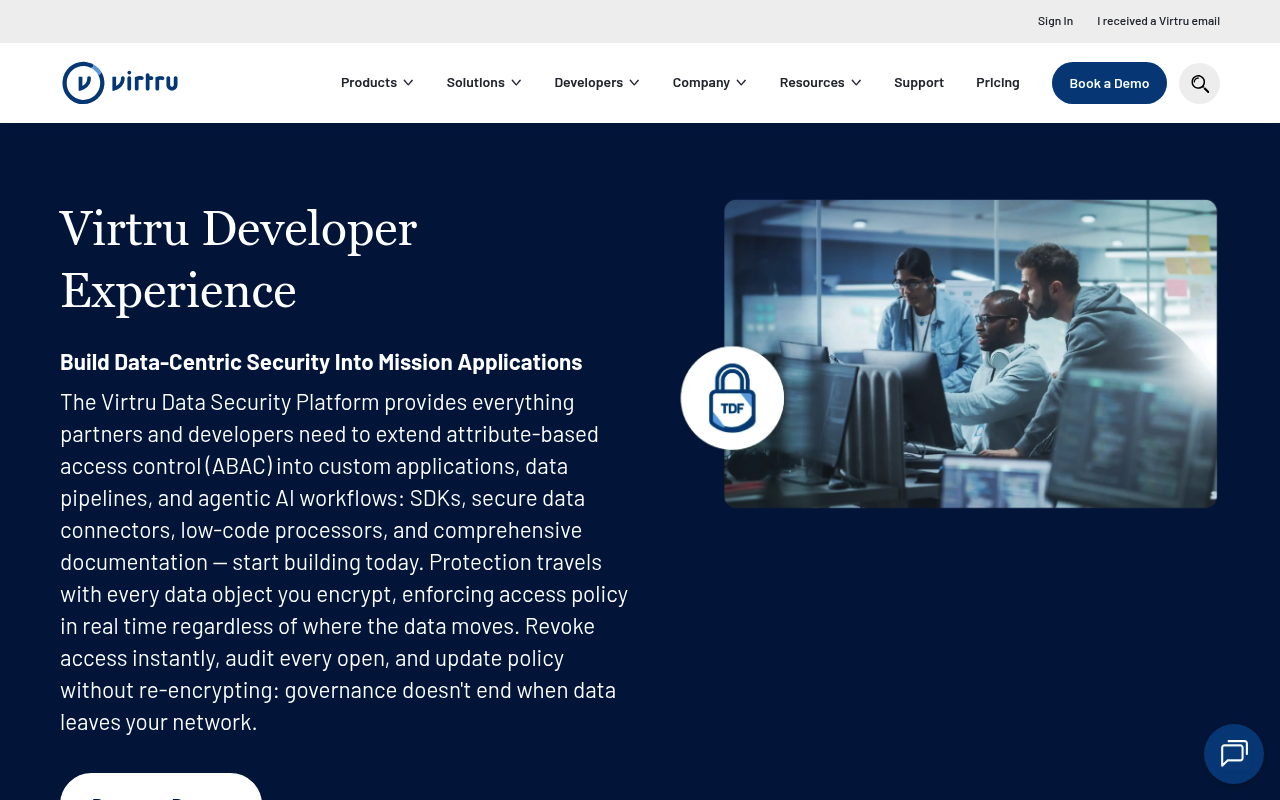Go to the Support page

[919, 83]
